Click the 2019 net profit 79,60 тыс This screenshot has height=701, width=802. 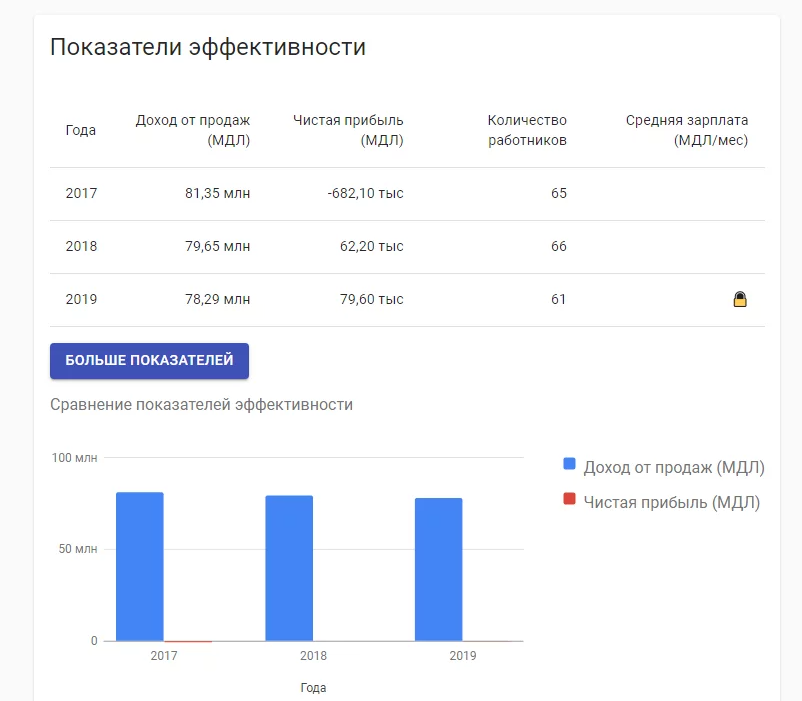[x=372, y=299]
